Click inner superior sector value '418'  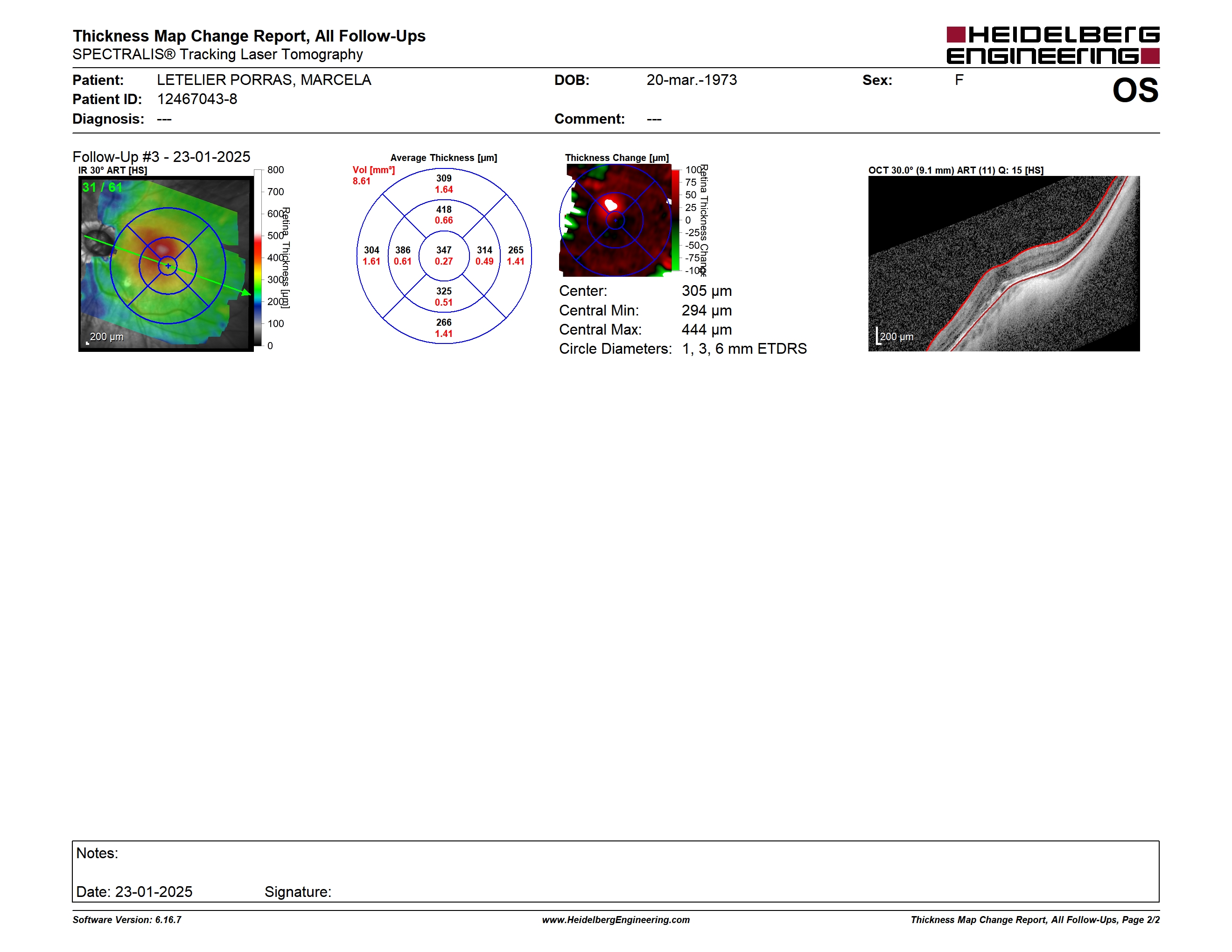(x=444, y=209)
